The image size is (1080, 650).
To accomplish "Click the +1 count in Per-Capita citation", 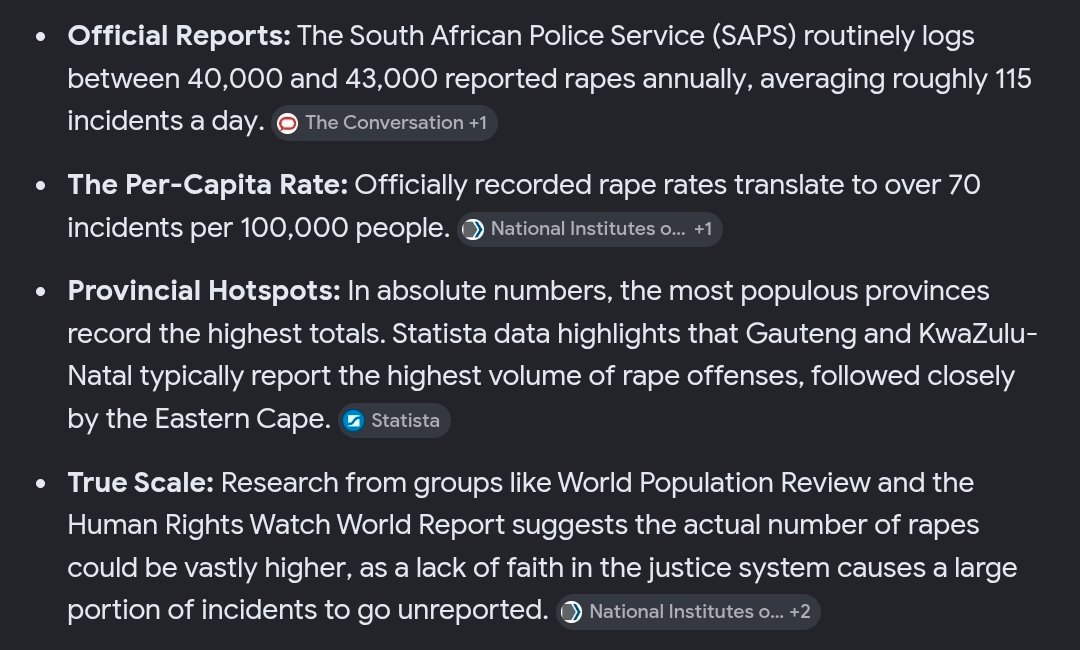I will click(703, 229).
